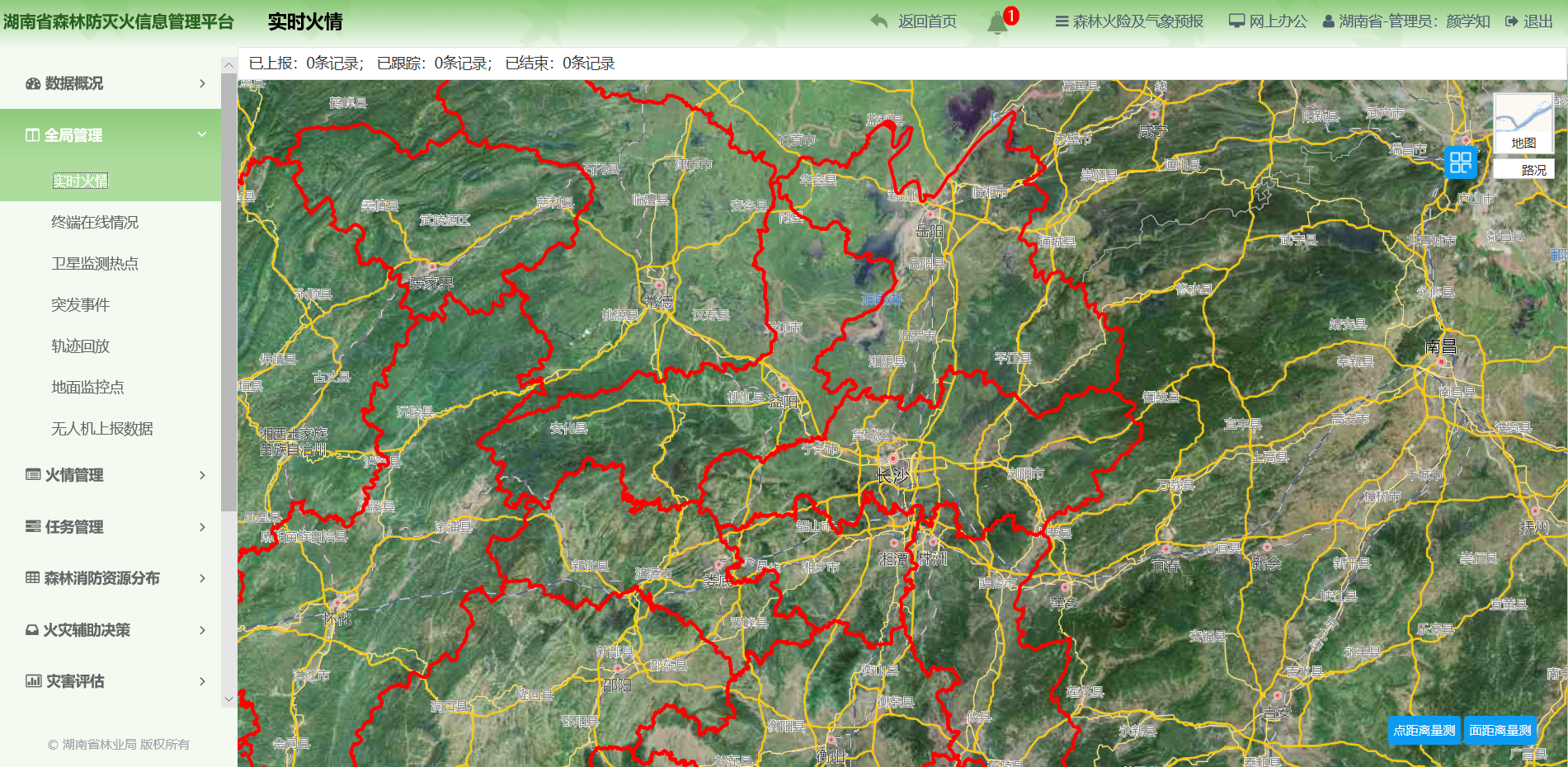Click the monitor icon for 网上办公

(x=1236, y=21)
